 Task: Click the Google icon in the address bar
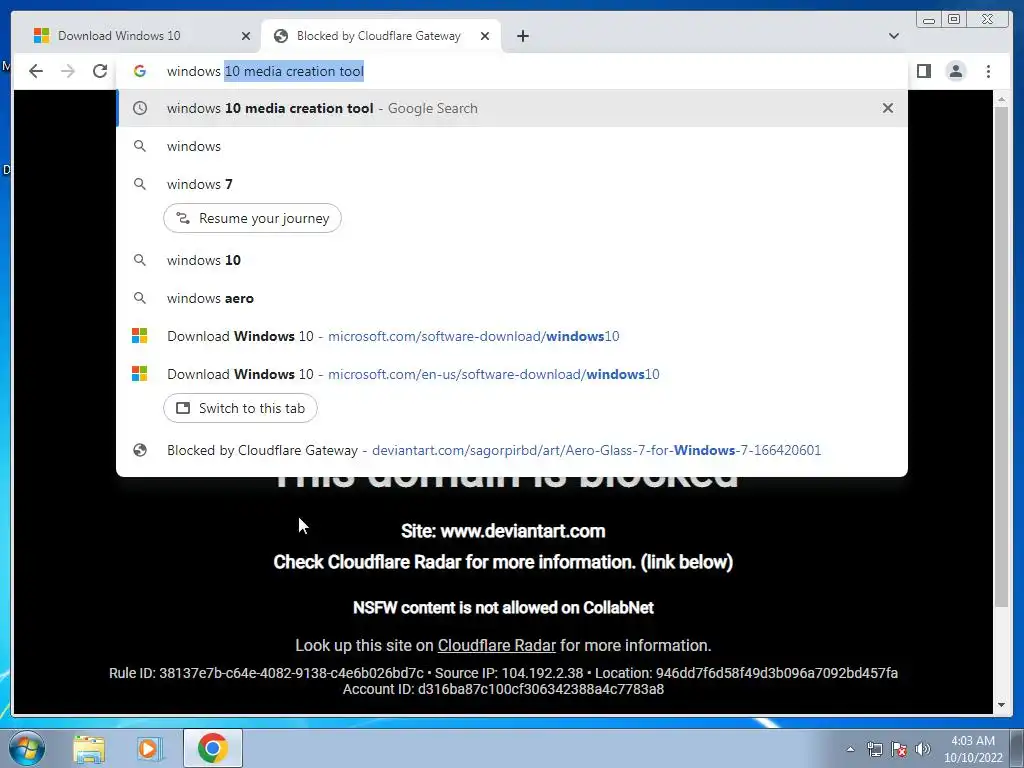[140, 71]
